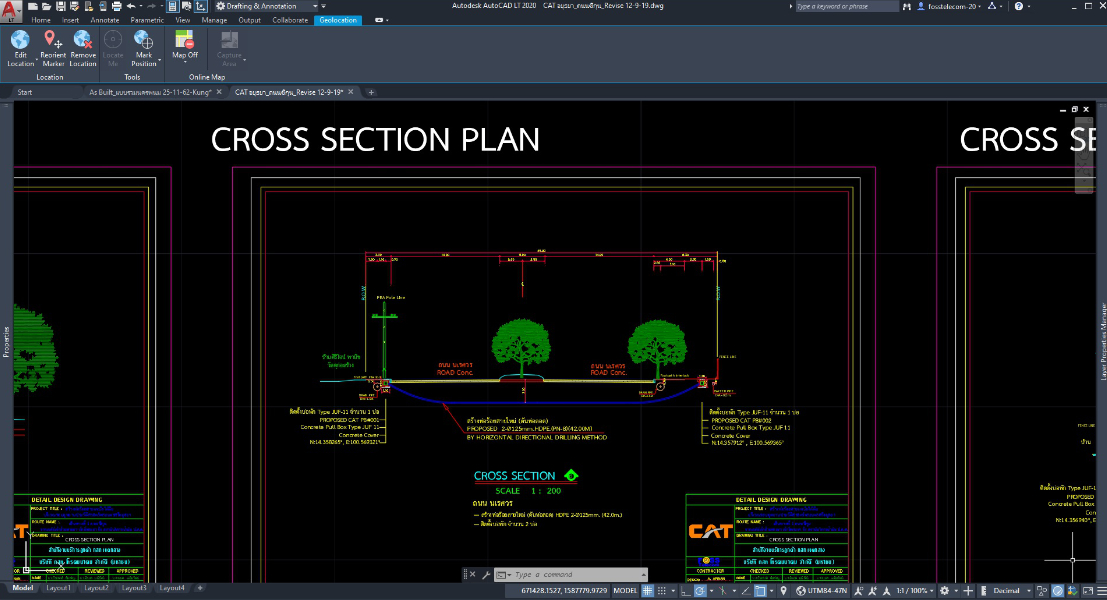Open the Decimal units dropdown
1107x600 pixels.
coord(1011,591)
